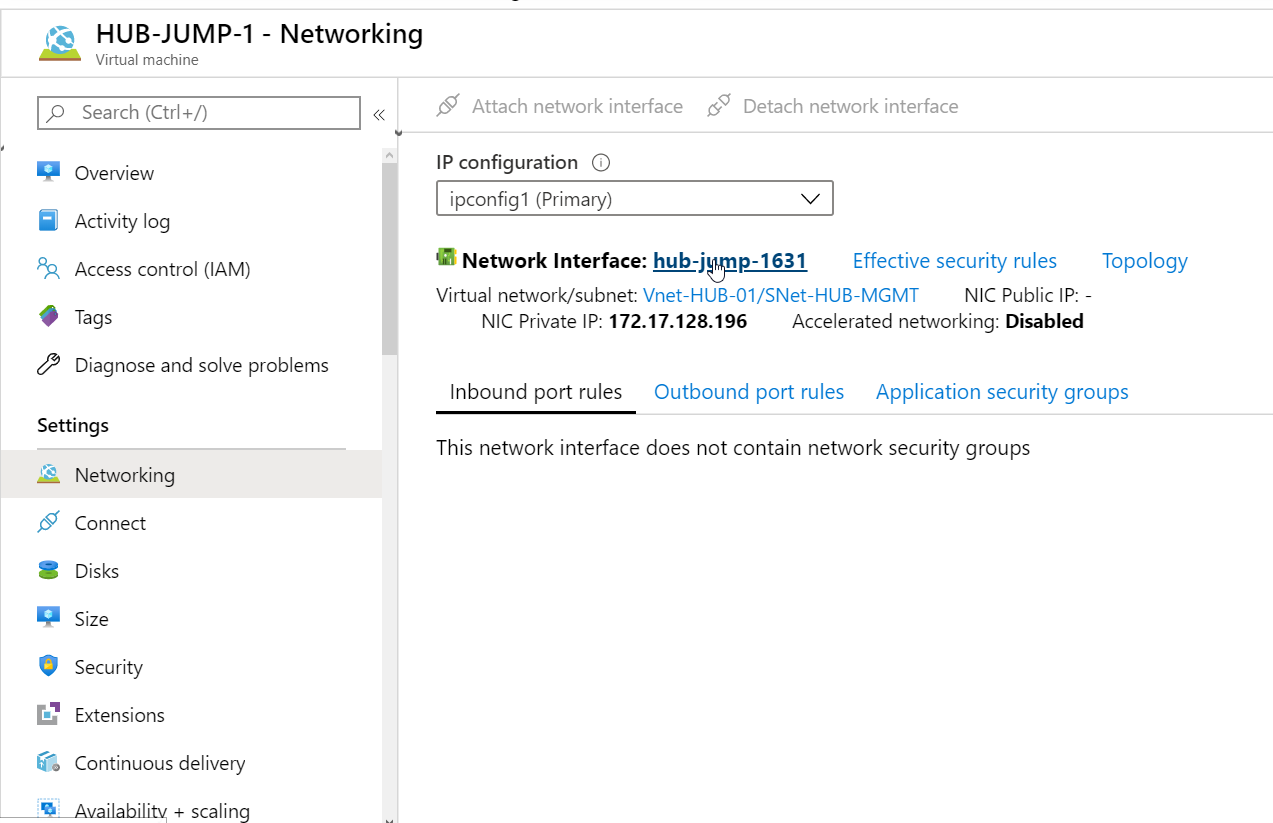Click the Connect plug icon

[x=49, y=522]
